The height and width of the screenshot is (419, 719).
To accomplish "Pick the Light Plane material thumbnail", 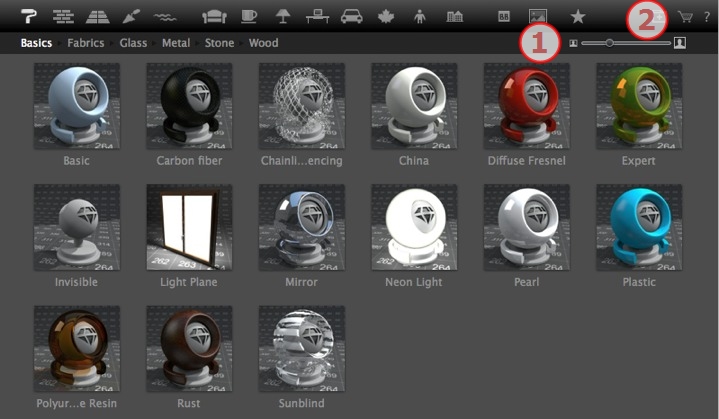I will coord(189,228).
